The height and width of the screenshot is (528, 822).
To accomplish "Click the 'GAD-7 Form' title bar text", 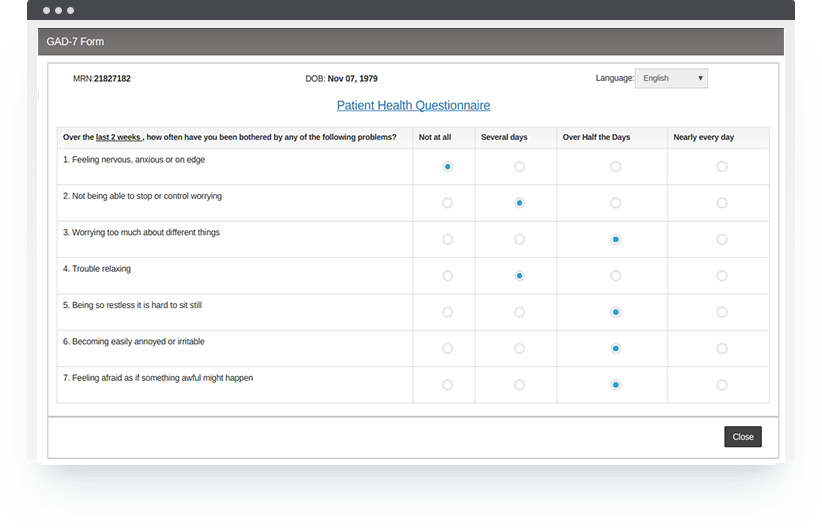I will click(x=75, y=41).
